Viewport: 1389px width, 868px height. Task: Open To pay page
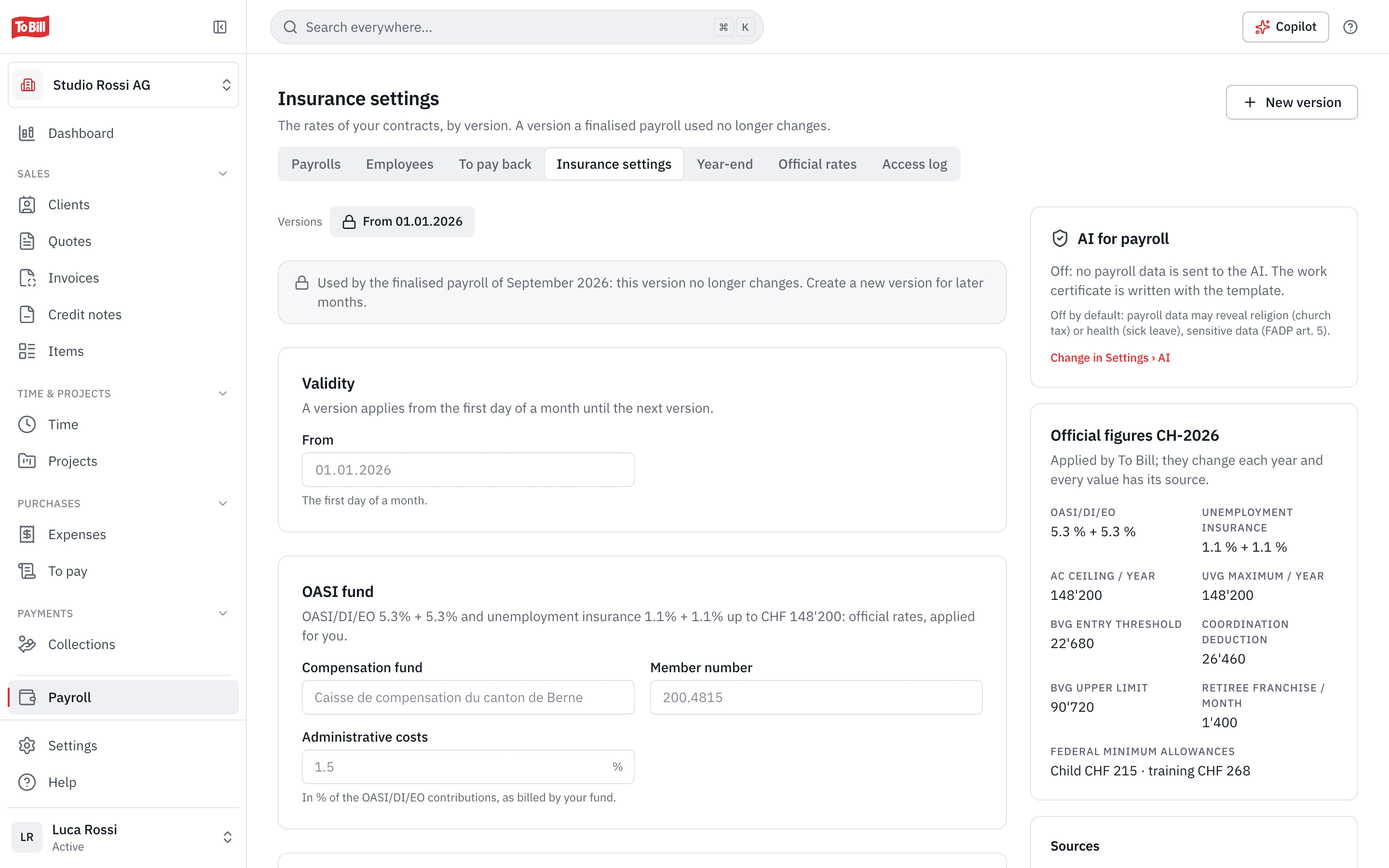point(123,571)
